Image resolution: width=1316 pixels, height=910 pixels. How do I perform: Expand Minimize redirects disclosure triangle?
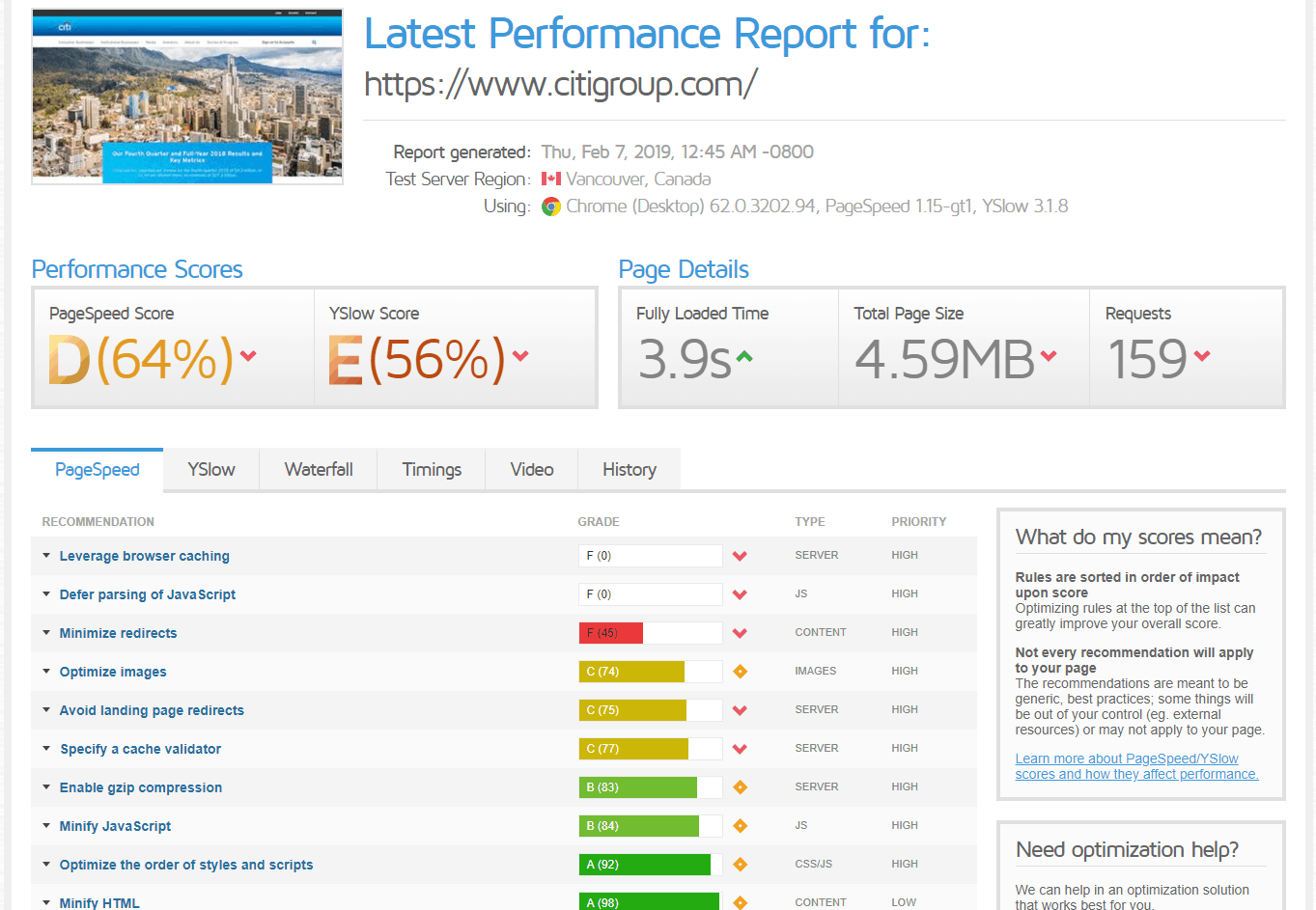coord(46,632)
